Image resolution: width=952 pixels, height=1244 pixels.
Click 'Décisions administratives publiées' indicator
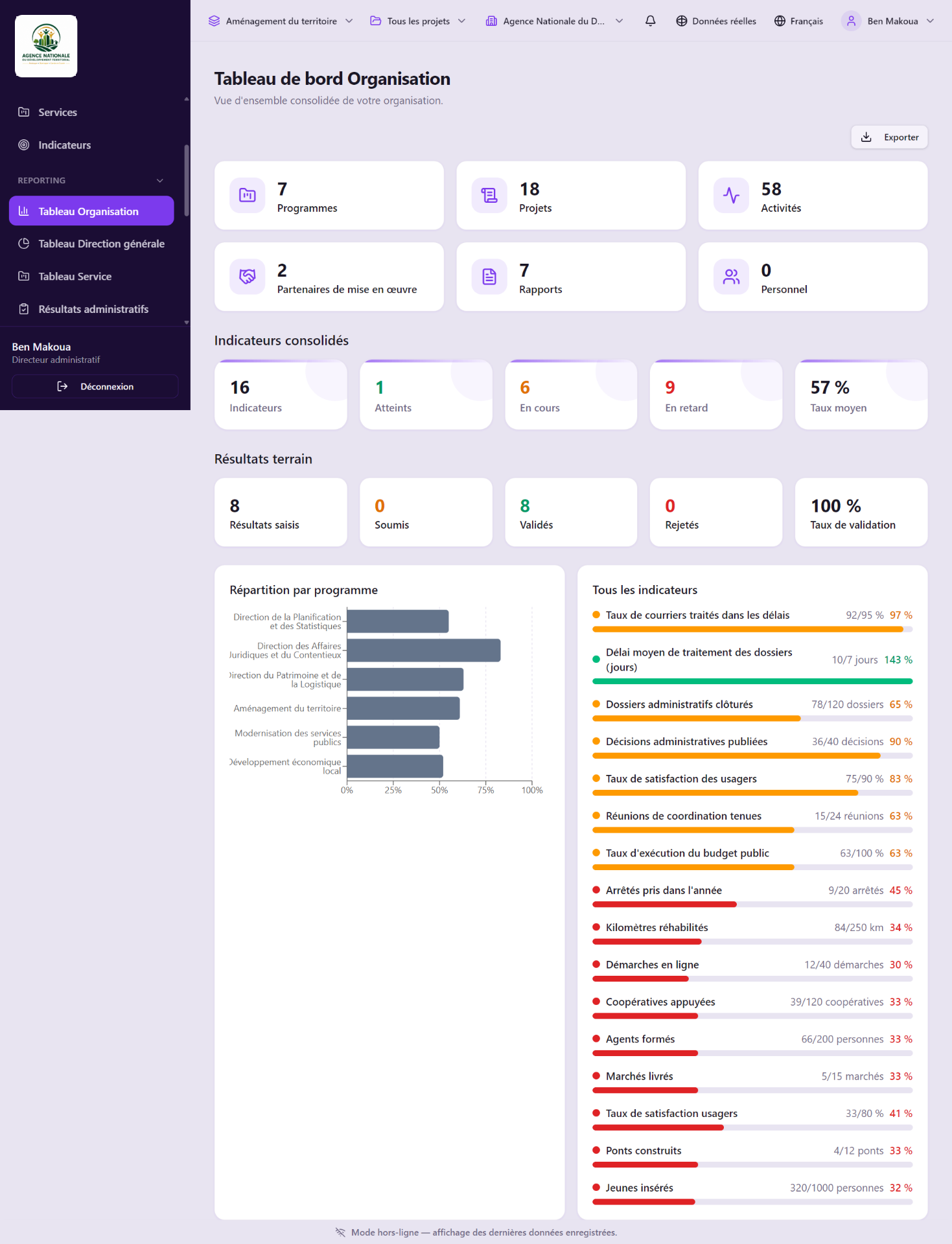pyautogui.click(x=752, y=748)
